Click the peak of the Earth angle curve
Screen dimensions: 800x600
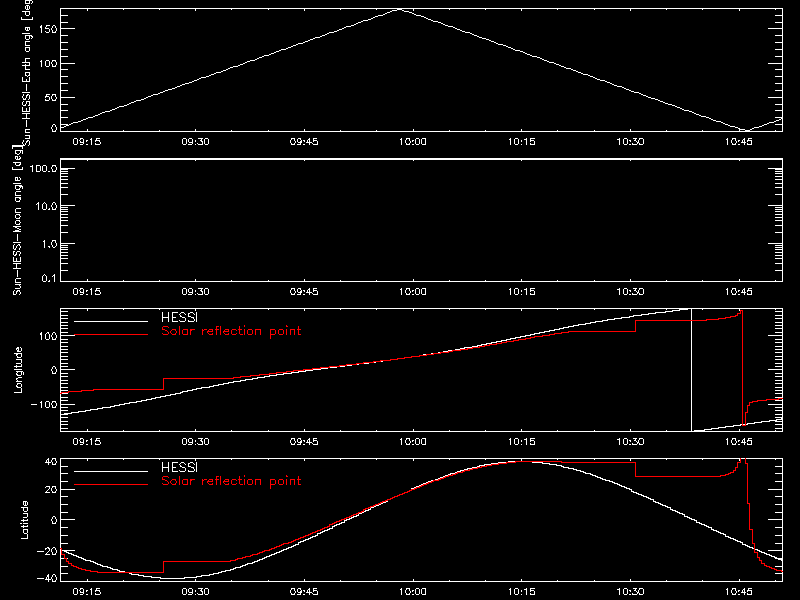pos(399,10)
